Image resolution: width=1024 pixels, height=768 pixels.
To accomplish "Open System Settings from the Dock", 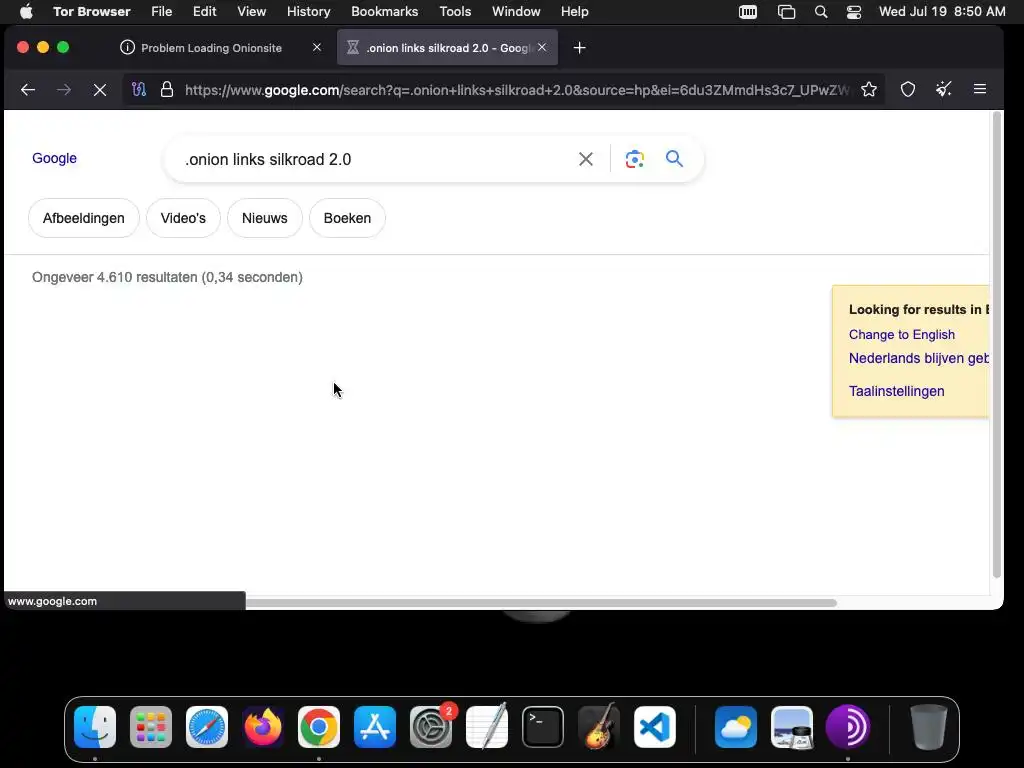I will [431, 727].
